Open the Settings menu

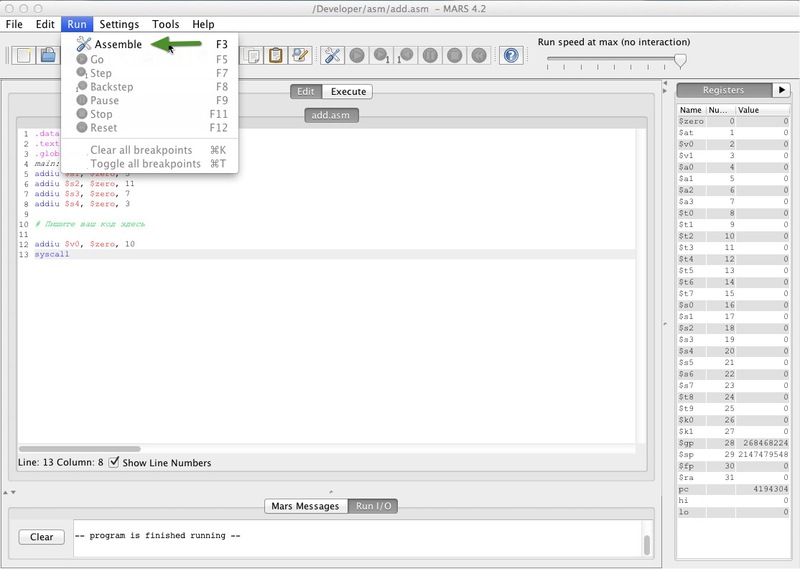(119, 24)
